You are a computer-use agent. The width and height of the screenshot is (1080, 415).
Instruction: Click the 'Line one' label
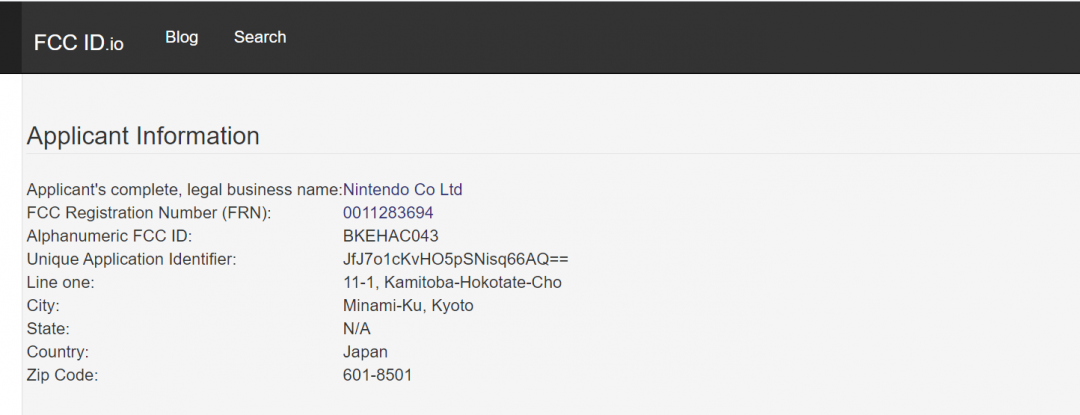60,283
